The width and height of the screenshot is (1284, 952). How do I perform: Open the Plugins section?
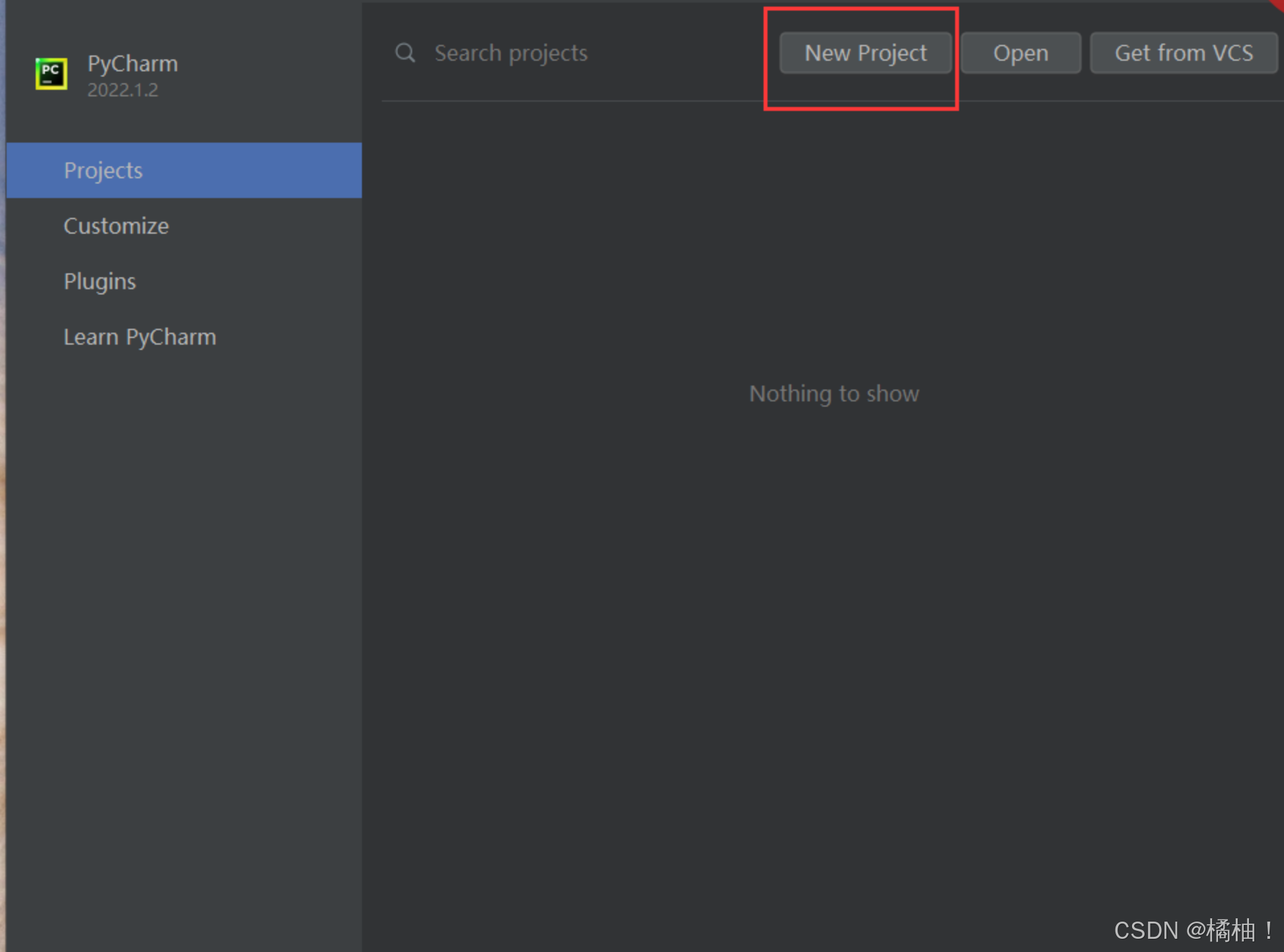[100, 281]
